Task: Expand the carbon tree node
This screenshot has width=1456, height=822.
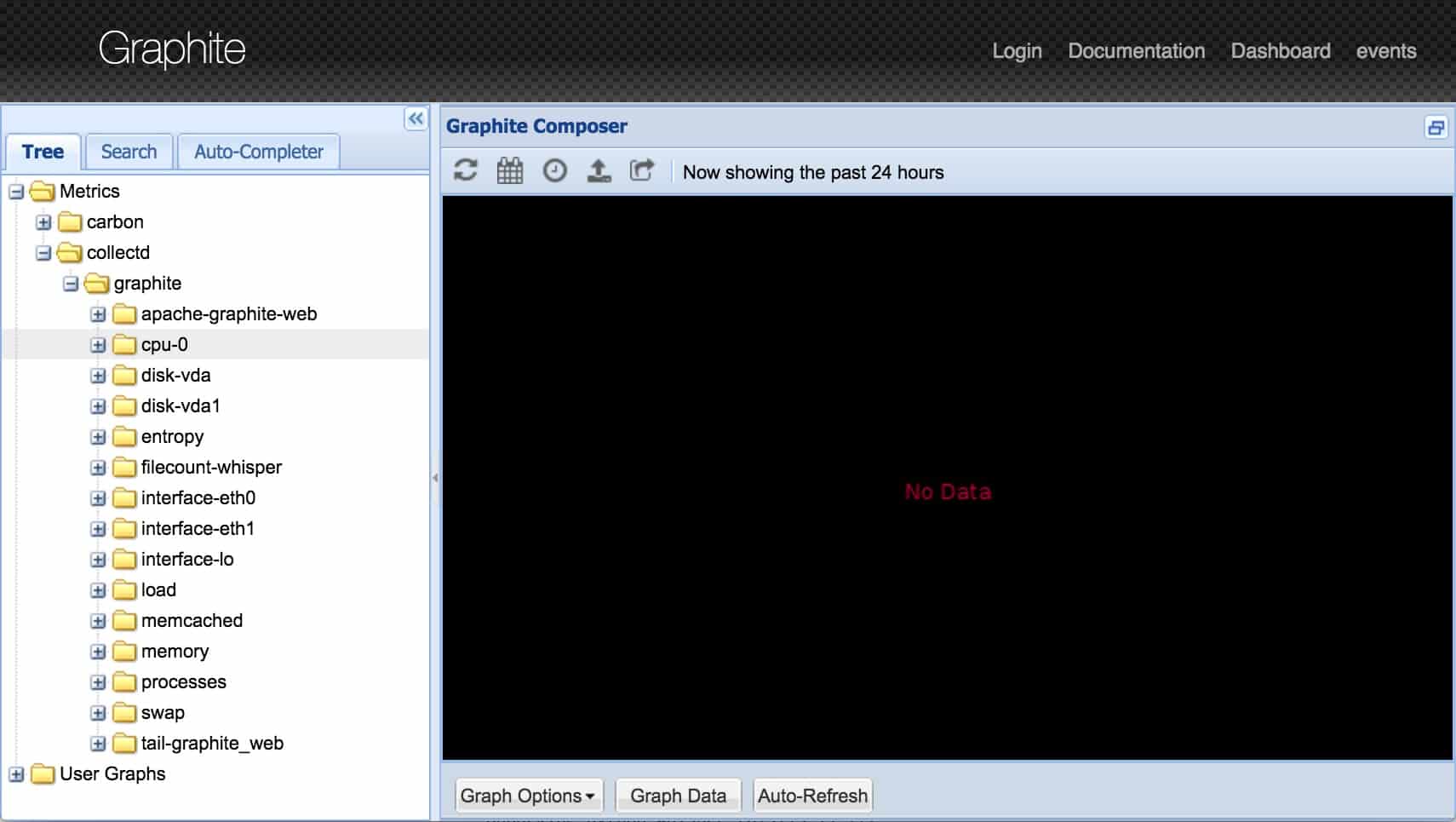Action: 43,222
